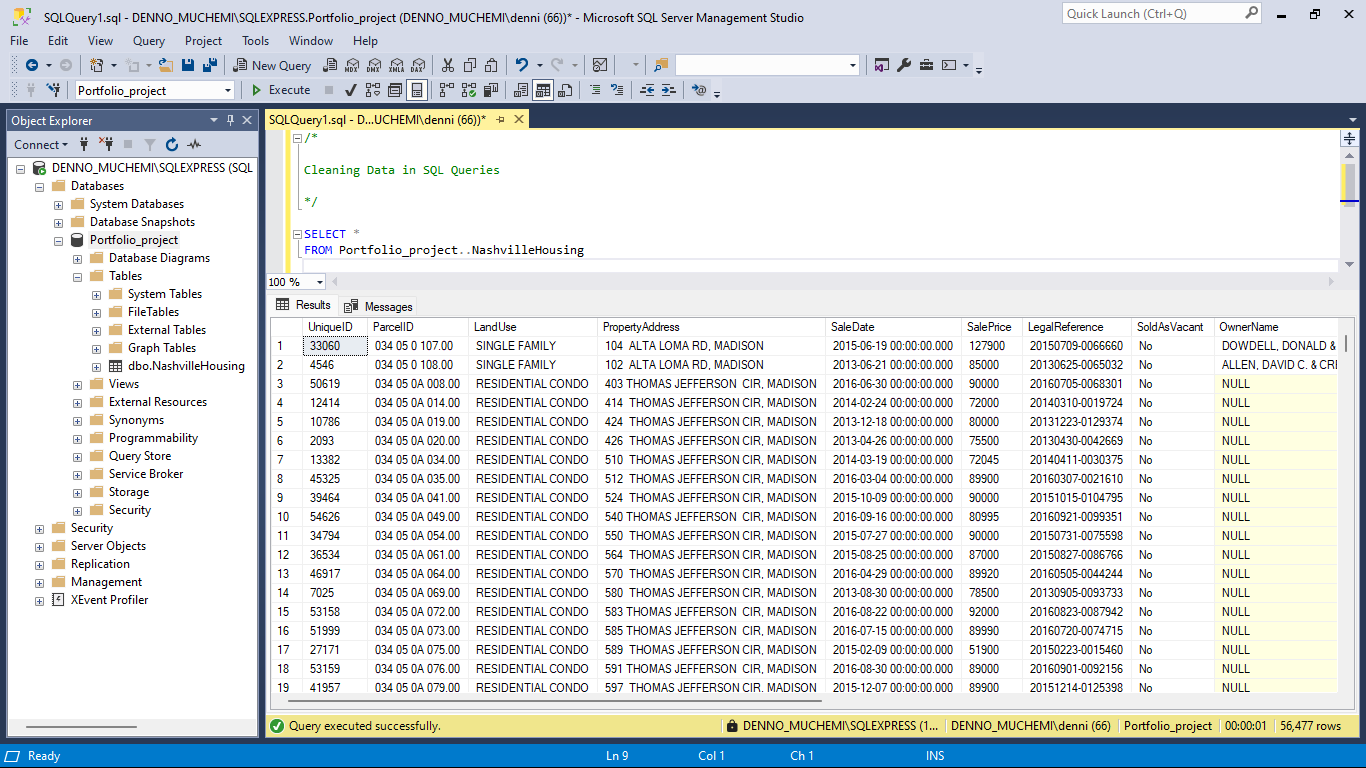Open a new DAX query editor
This screenshot has width=1366, height=768.
click(x=419, y=65)
